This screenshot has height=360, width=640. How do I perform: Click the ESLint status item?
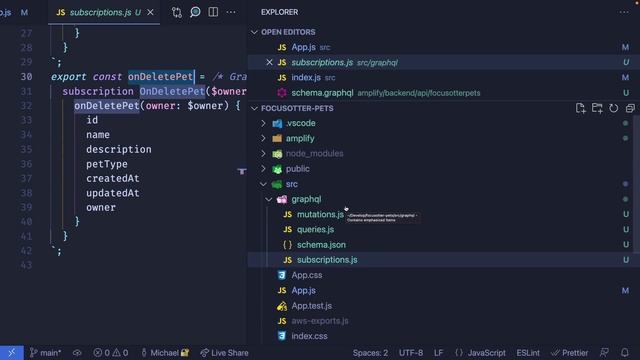click(528, 353)
